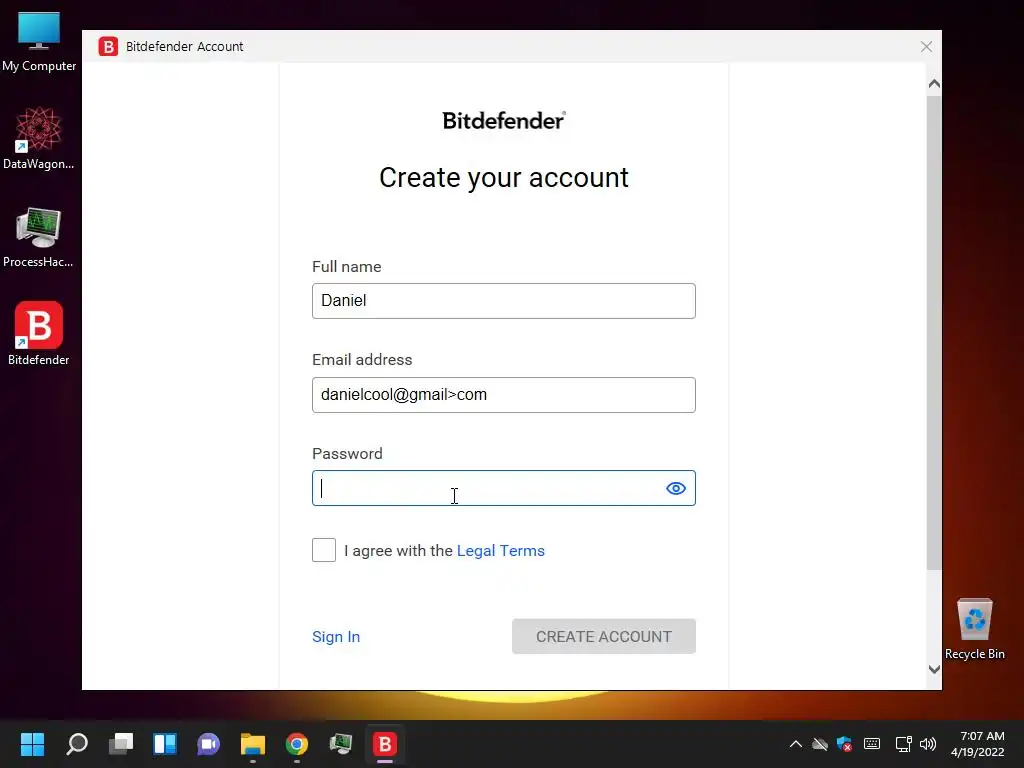Open the Widgets panel from taskbar

(165, 744)
